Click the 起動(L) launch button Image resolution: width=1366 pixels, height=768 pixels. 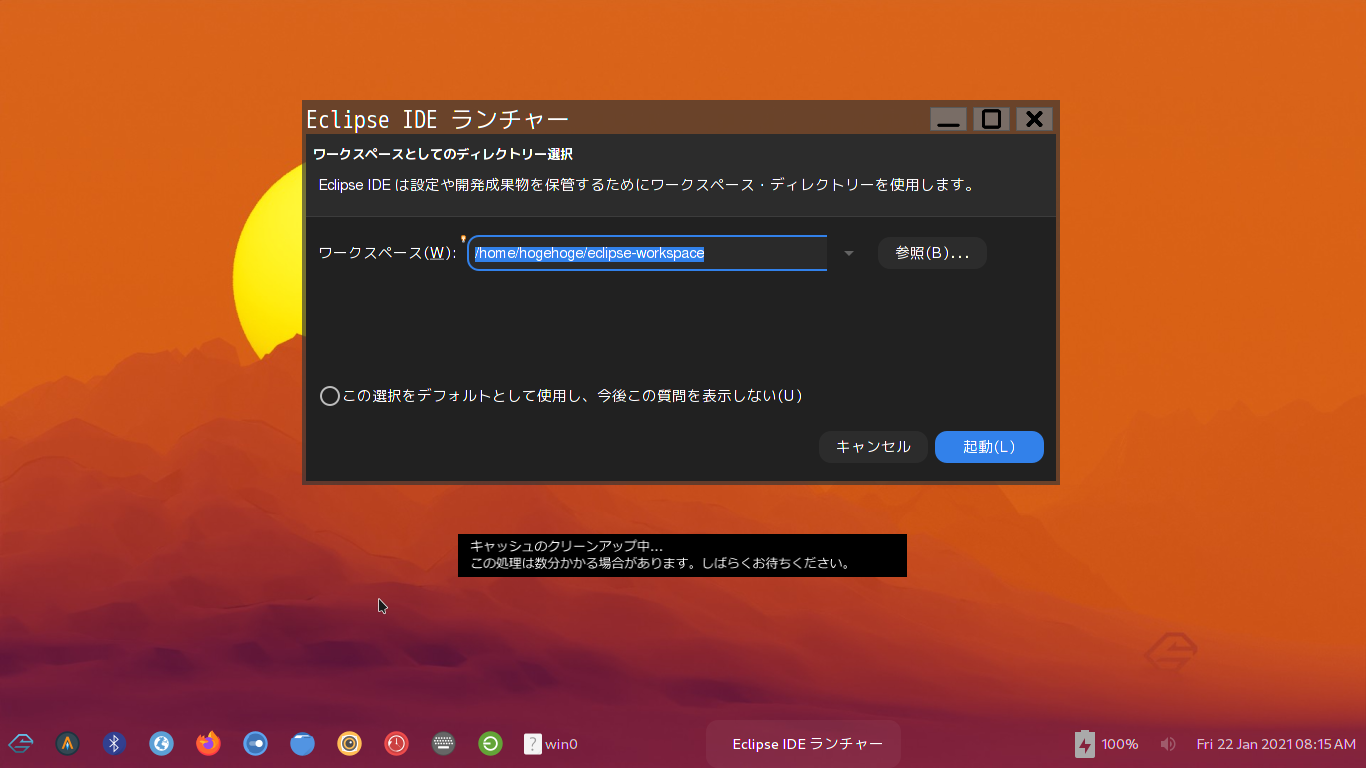[x=989, y=447]
